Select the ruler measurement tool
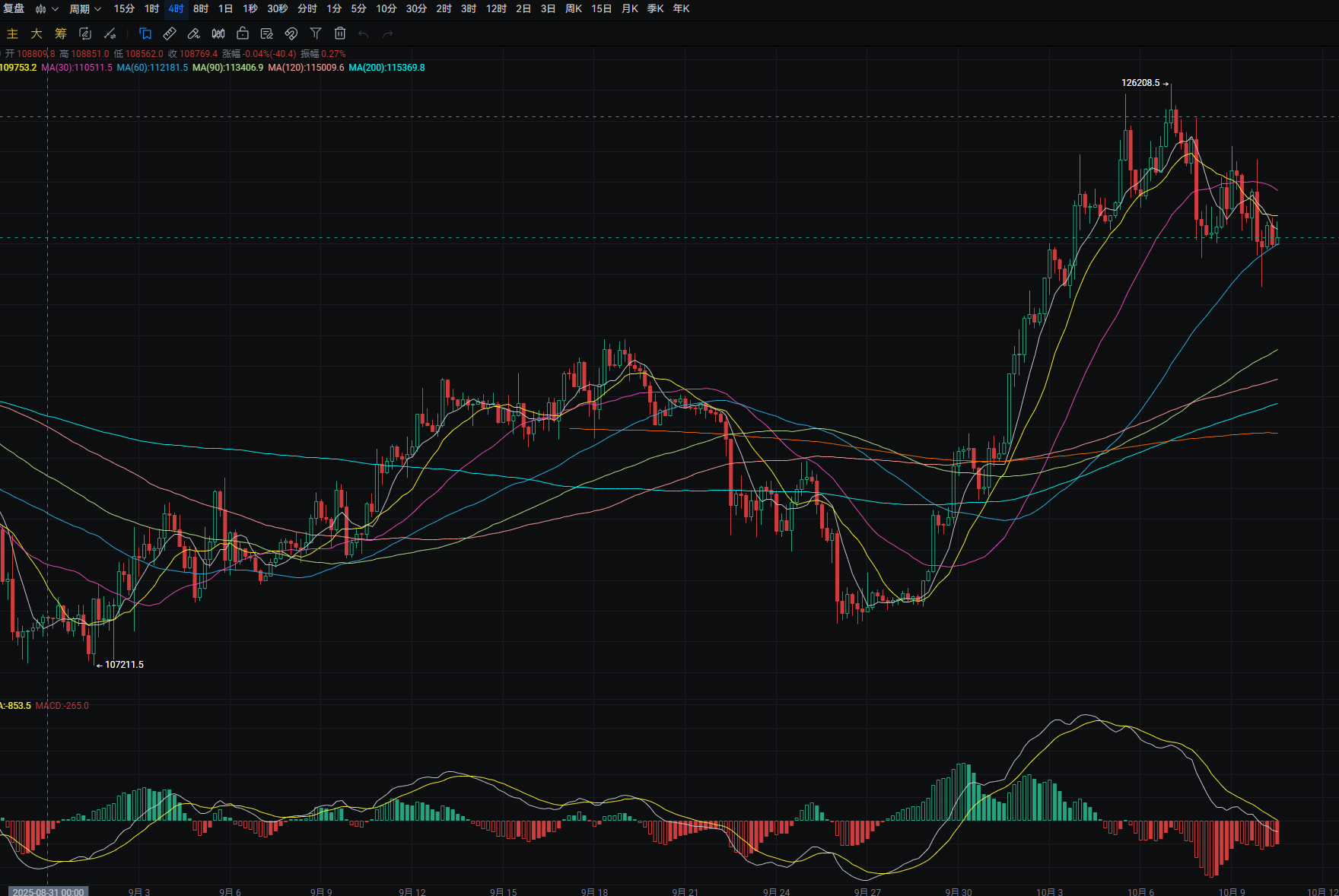The height and width of the screenshot is (896, 1339). (170, 33)
